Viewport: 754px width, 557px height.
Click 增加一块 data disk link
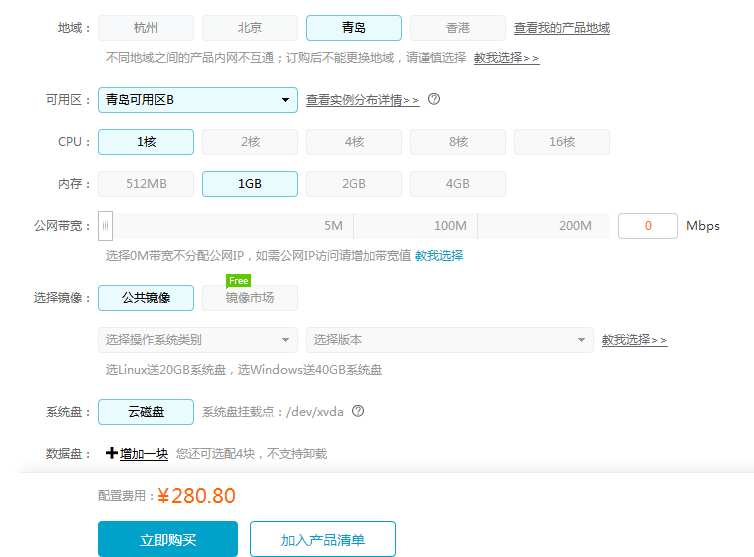tap(144, 454)
